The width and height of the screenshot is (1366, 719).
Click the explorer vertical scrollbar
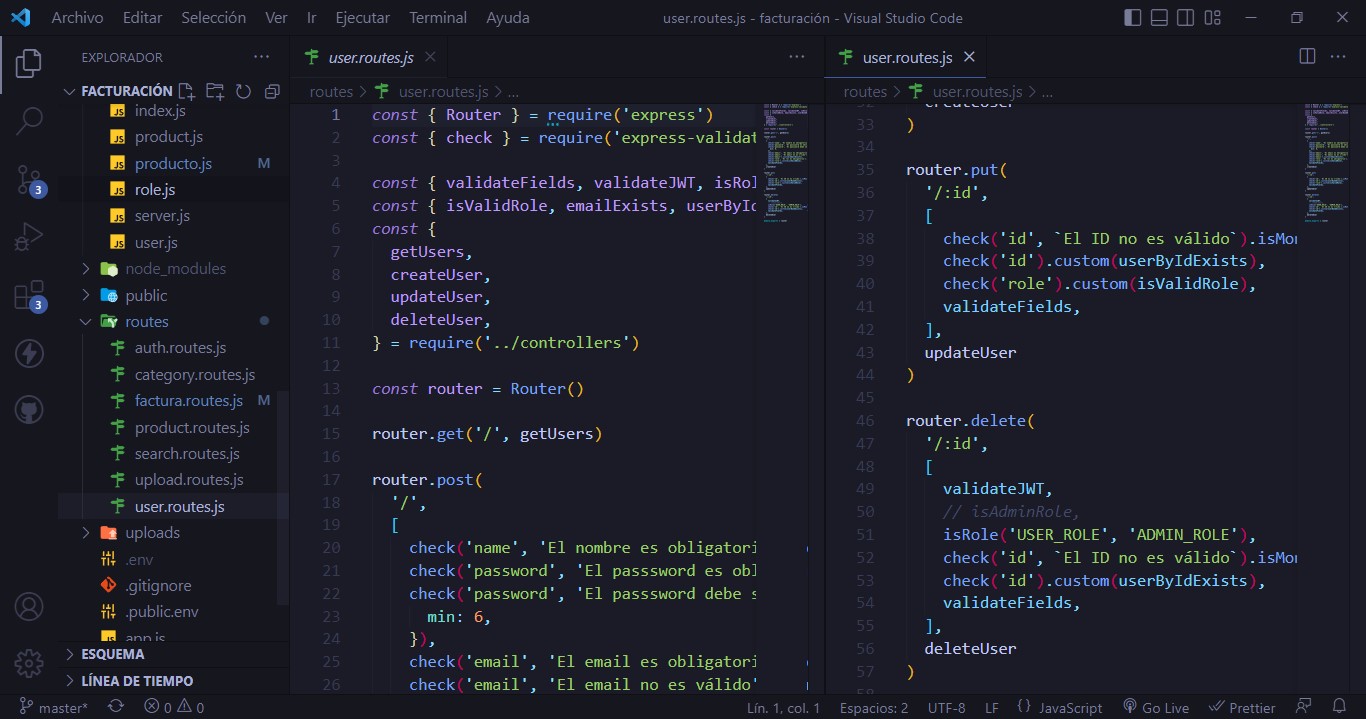pos(283,498)
